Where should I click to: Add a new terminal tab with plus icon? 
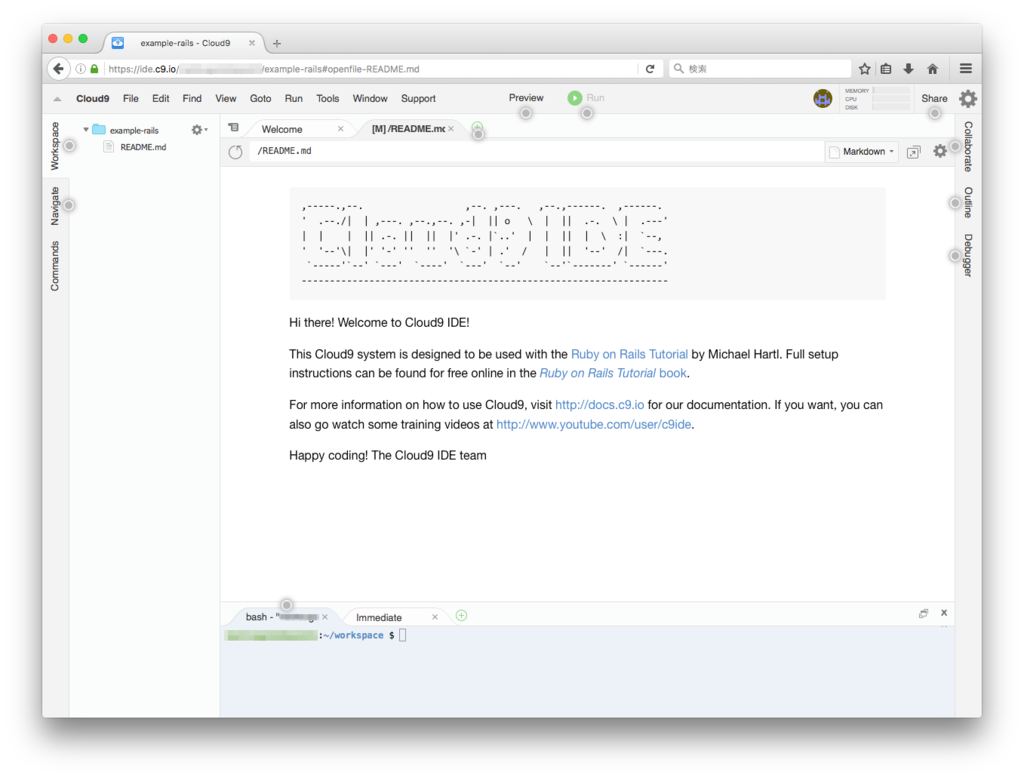click(x=461, y=615)
